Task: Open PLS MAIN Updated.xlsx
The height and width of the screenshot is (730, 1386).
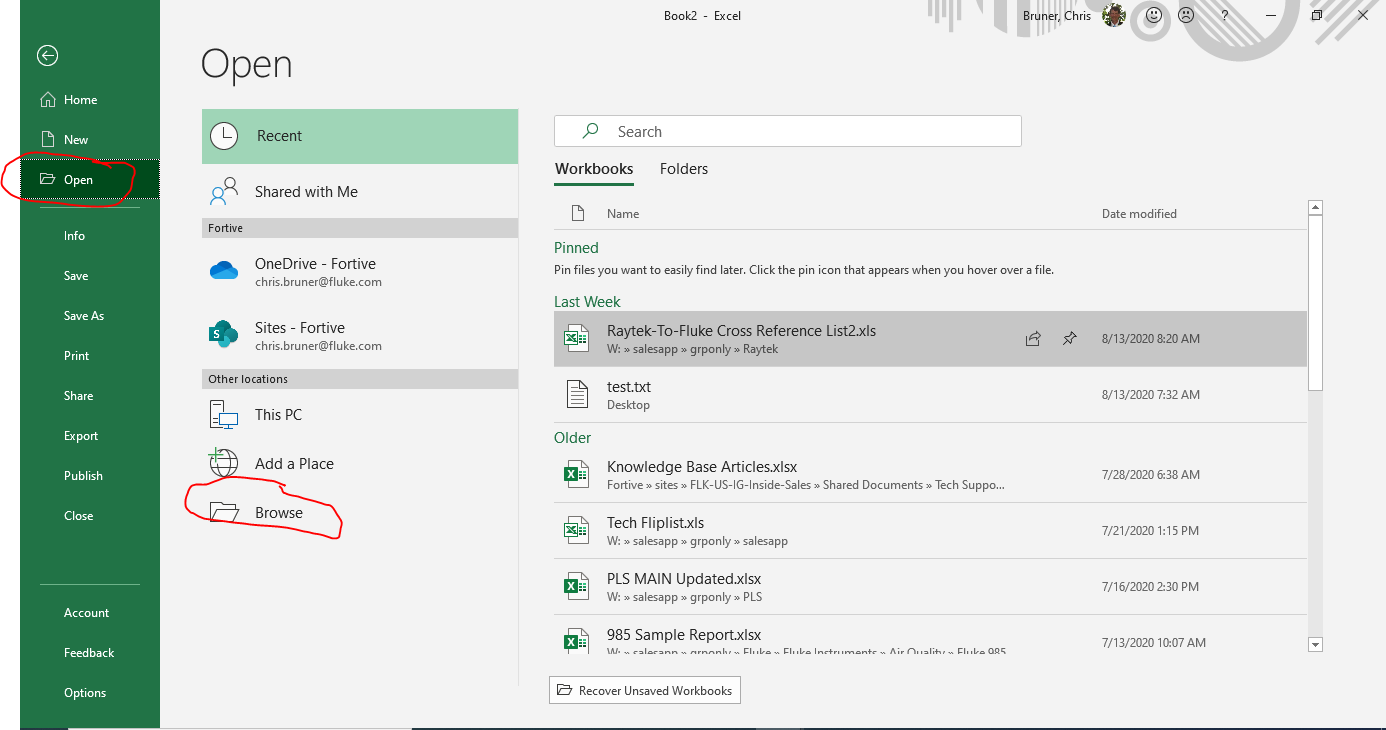Action: point(930,587)
